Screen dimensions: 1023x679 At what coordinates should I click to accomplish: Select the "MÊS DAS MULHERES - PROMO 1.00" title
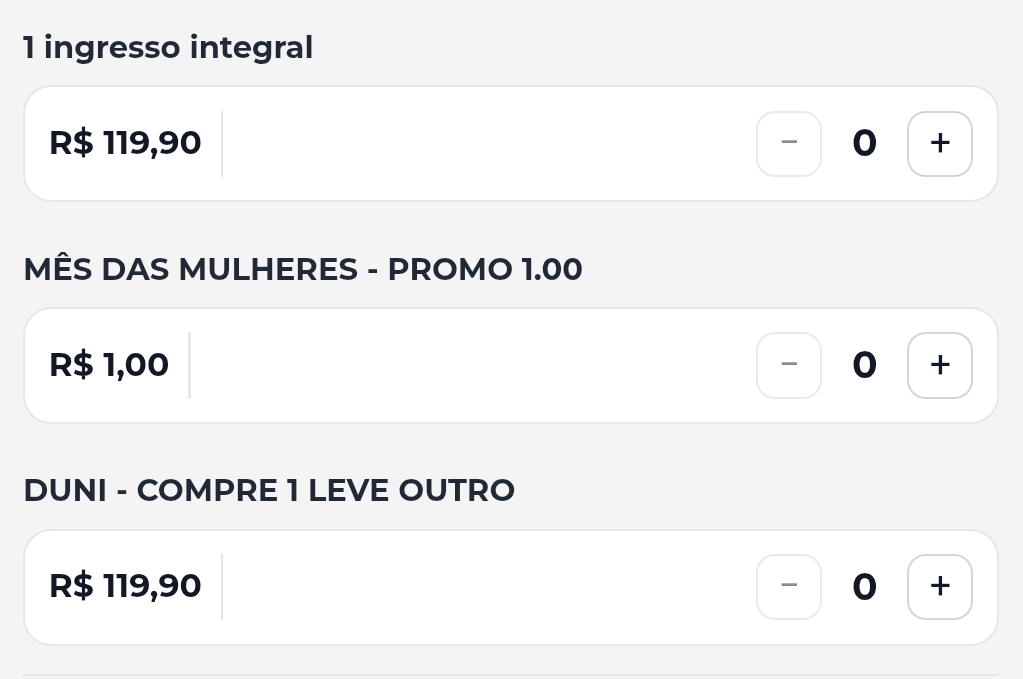pos(302,270)
